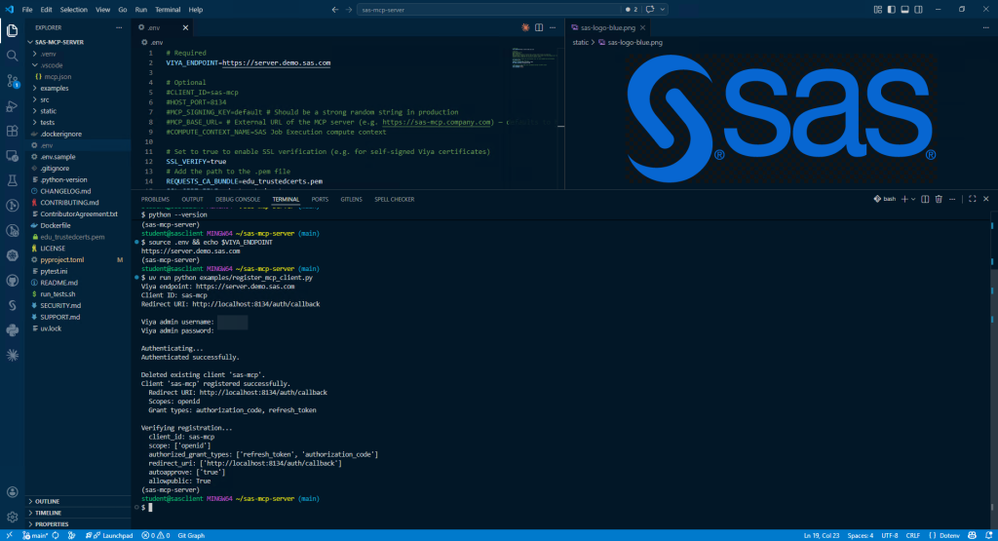Toggle Primary Side Bar visibility
Viewport: 998px width, 541px height.
click(891, 10)
